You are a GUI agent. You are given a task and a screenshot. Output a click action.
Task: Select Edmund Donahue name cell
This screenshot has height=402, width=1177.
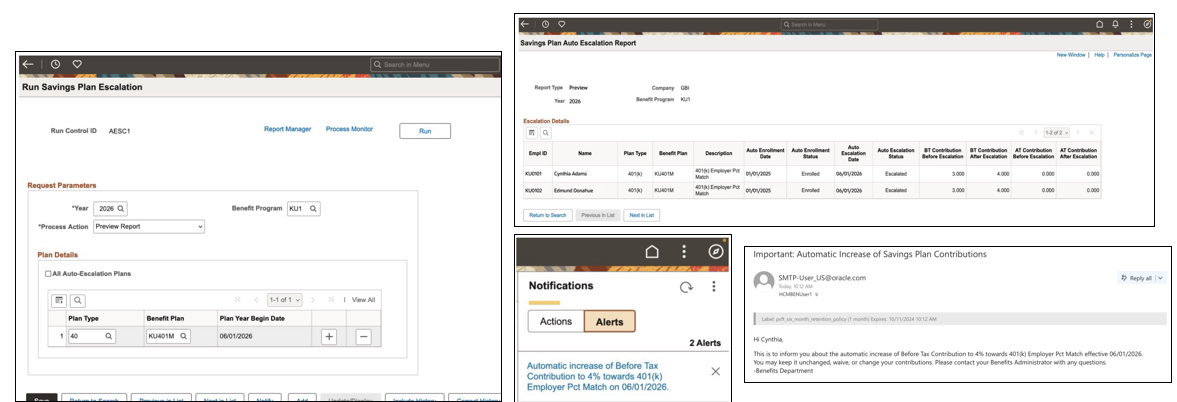pyautogui.click(x=585, y=190)
